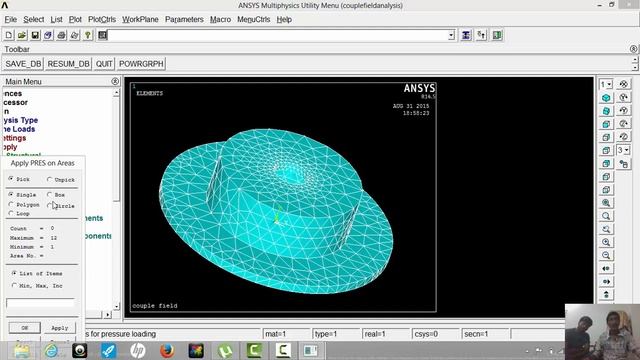Select Min, Max, Inc option
Image resolution: width=640 pixels, height=360 pixels.
coord(14,286)
